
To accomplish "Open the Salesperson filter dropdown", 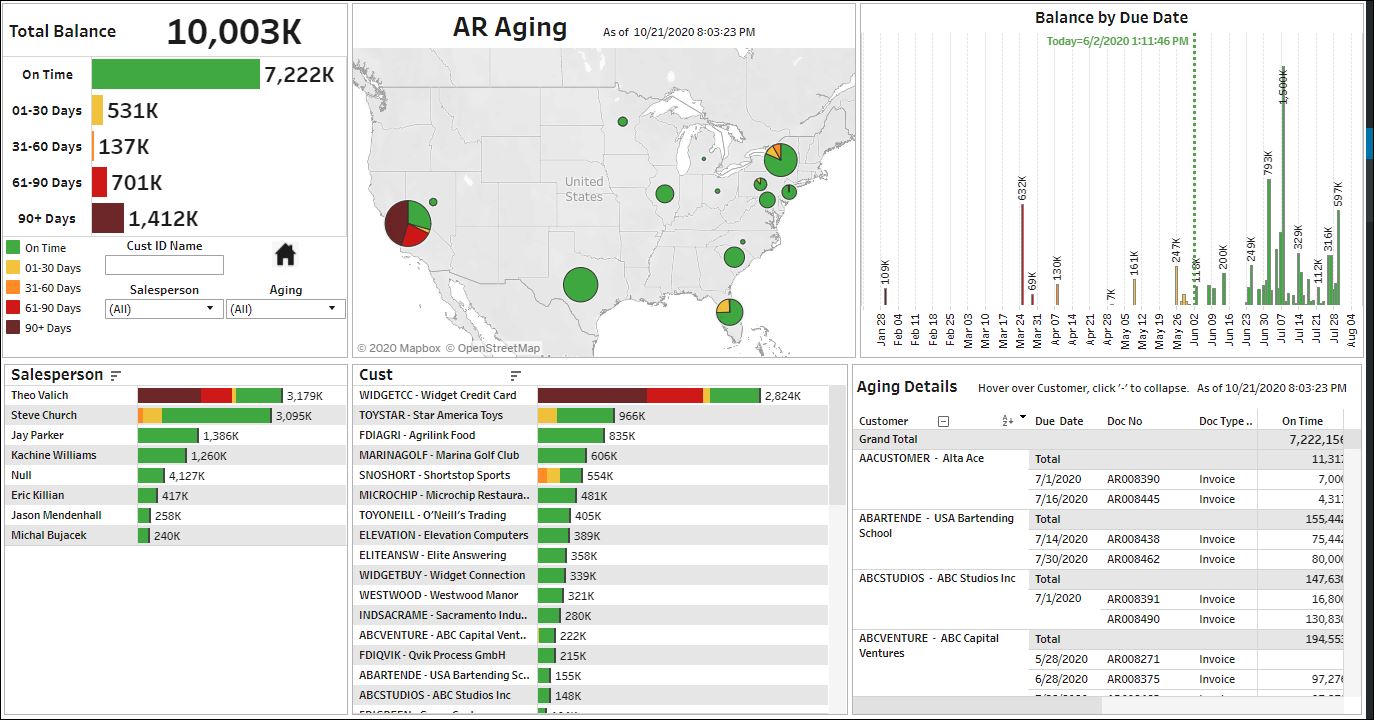I will pos(164,309).
